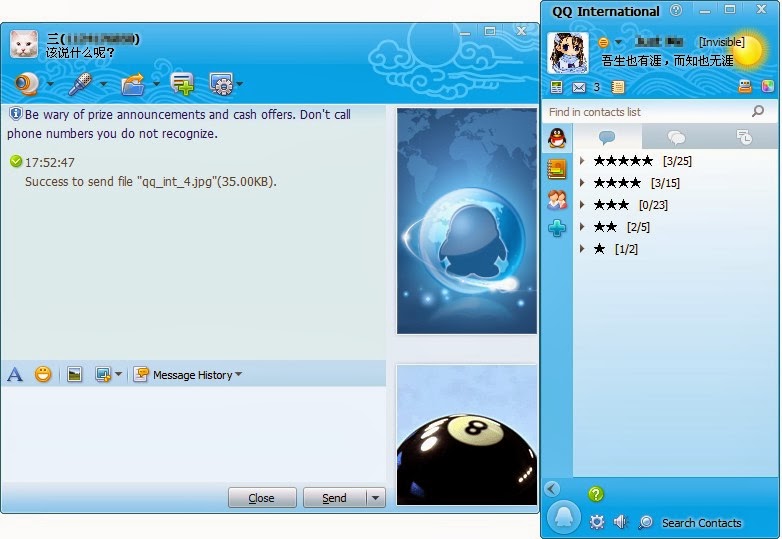
Task: Open the video call dropdown arrow
Action: [x=50, y=84]
